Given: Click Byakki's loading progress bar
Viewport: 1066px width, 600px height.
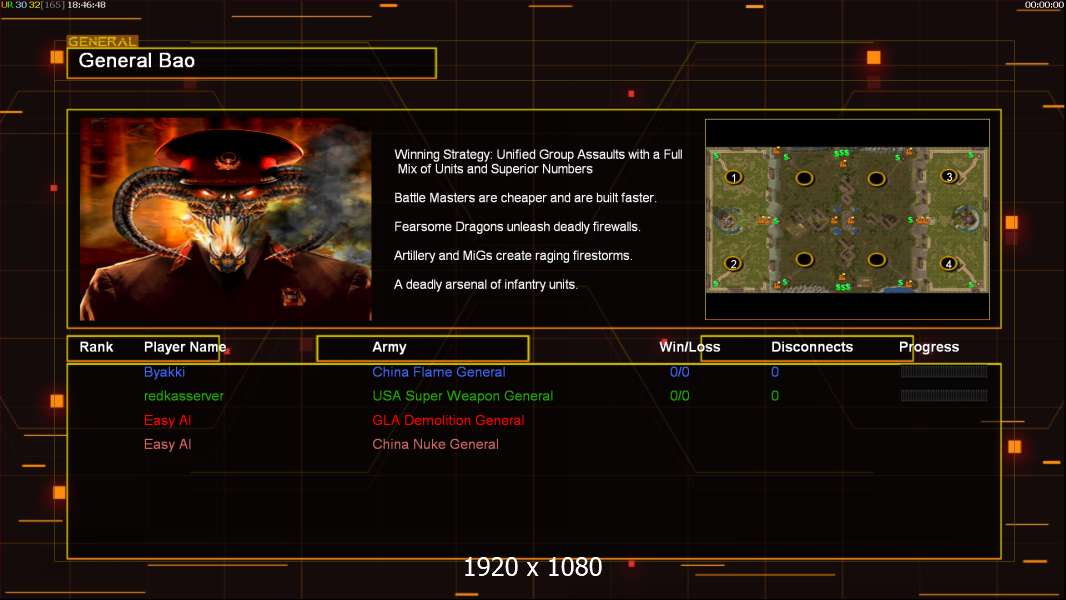Looking at the screenshot, I should coord(944,372).
